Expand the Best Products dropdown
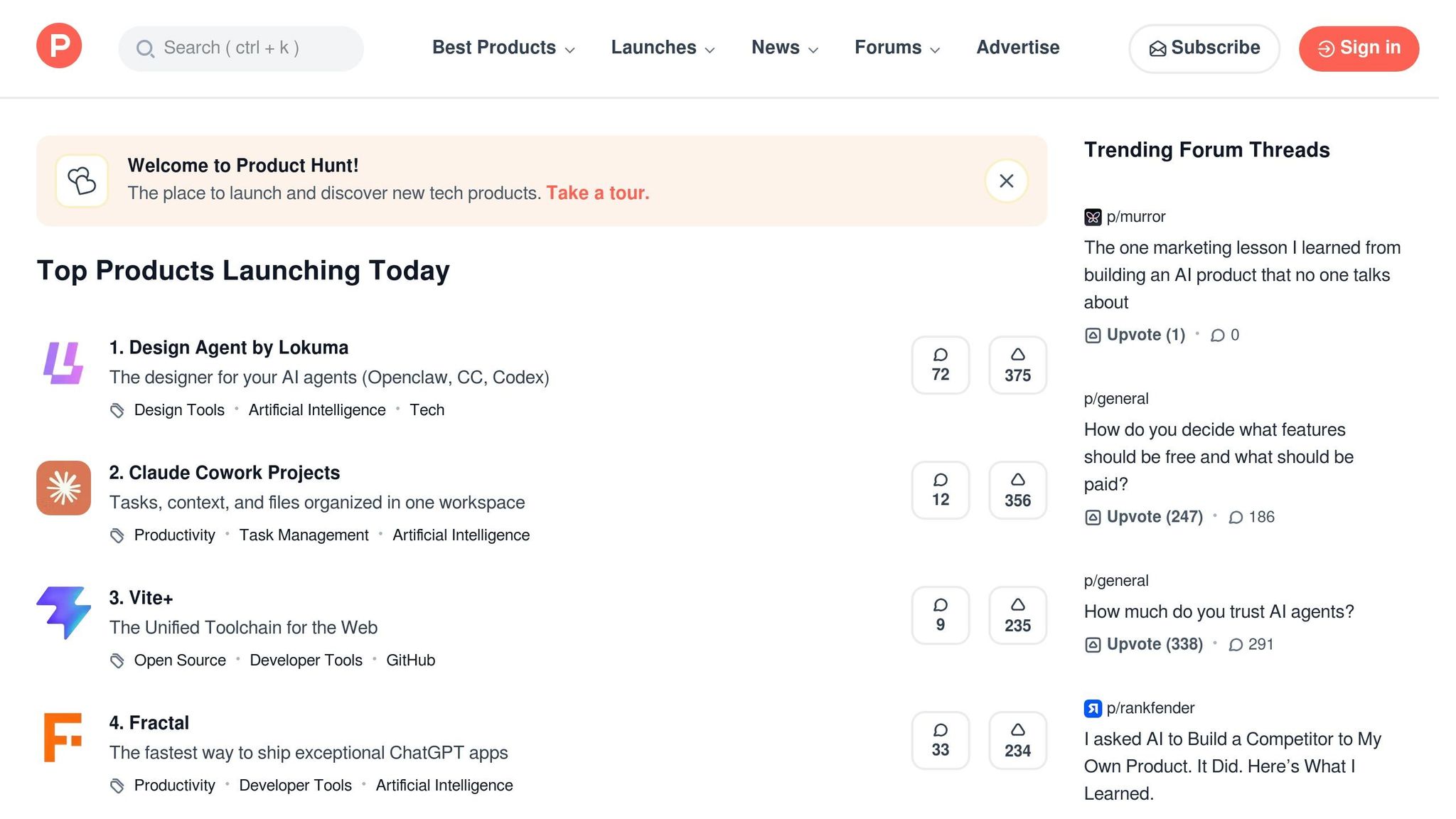The image size is (1456, 819). [503, 48]
